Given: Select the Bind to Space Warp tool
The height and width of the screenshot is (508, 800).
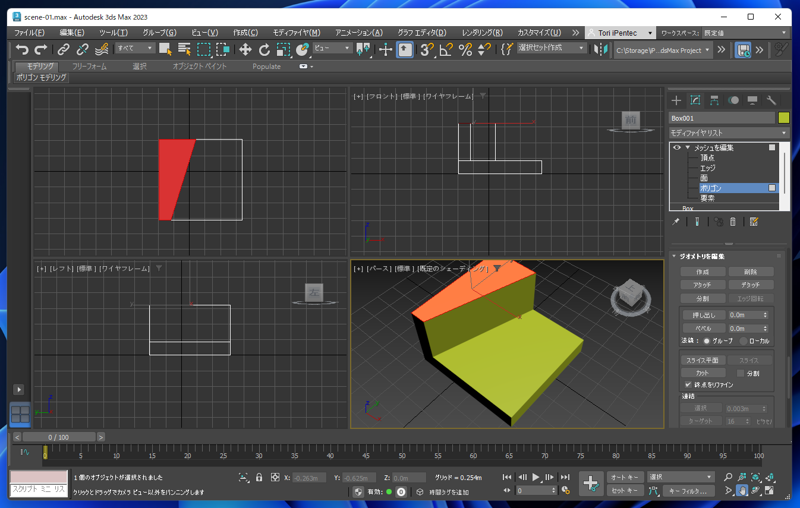Looking at the screenshot, I should point(102,49).
